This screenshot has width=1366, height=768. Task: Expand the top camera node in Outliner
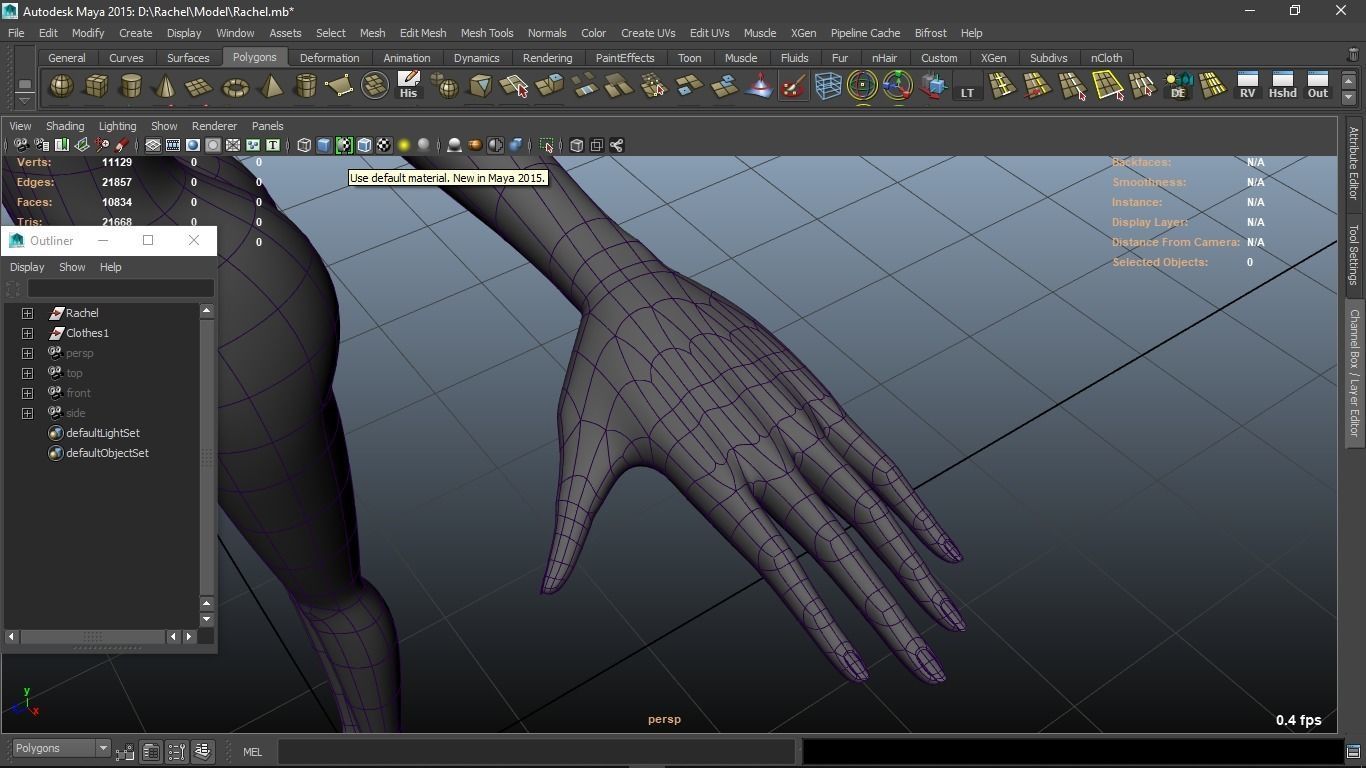[27, 373]
